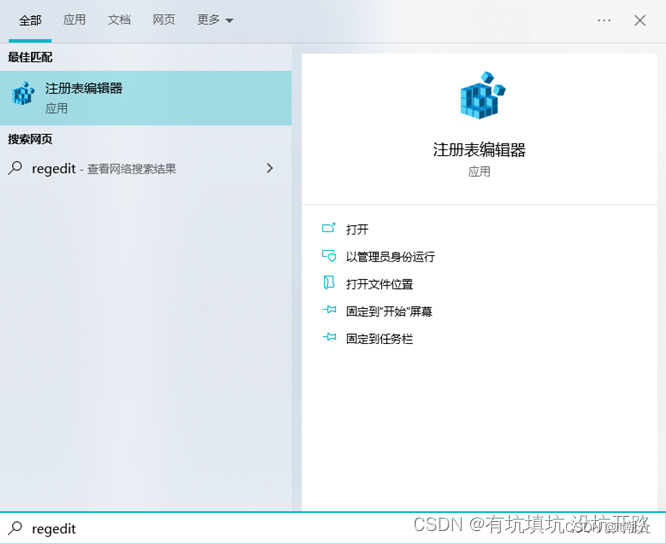Expand the regedit web result arrow
Screen dimensions: 666x544
pyautogui.click(x=270, y=168)
